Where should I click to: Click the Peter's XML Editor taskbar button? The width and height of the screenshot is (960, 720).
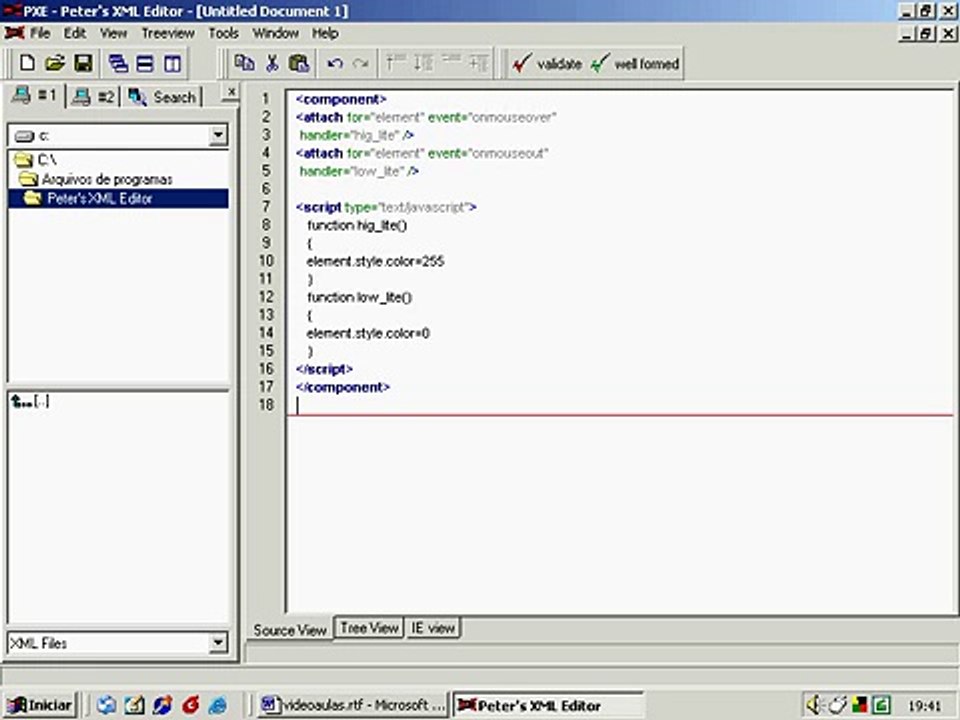tap(547, 705)
